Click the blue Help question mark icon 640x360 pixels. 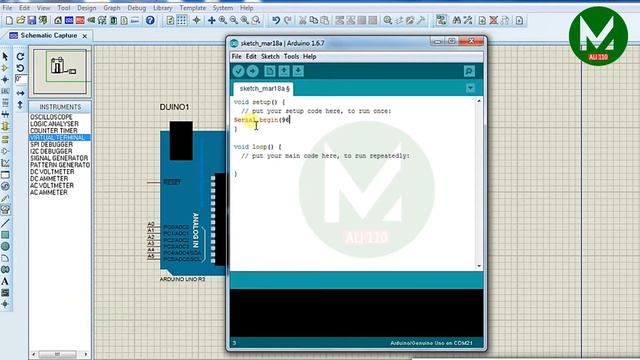[150, 20]
